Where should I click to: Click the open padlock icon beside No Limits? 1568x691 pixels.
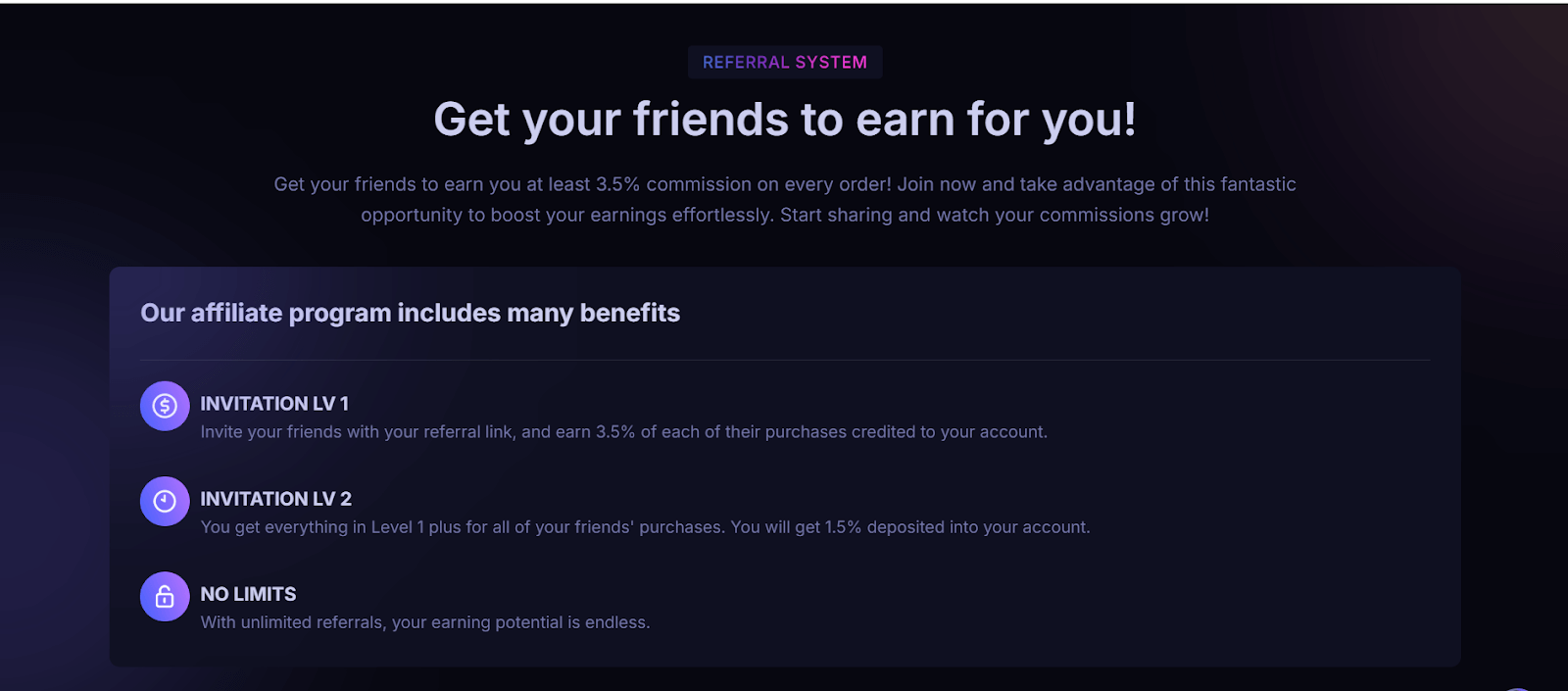[165, 596]
